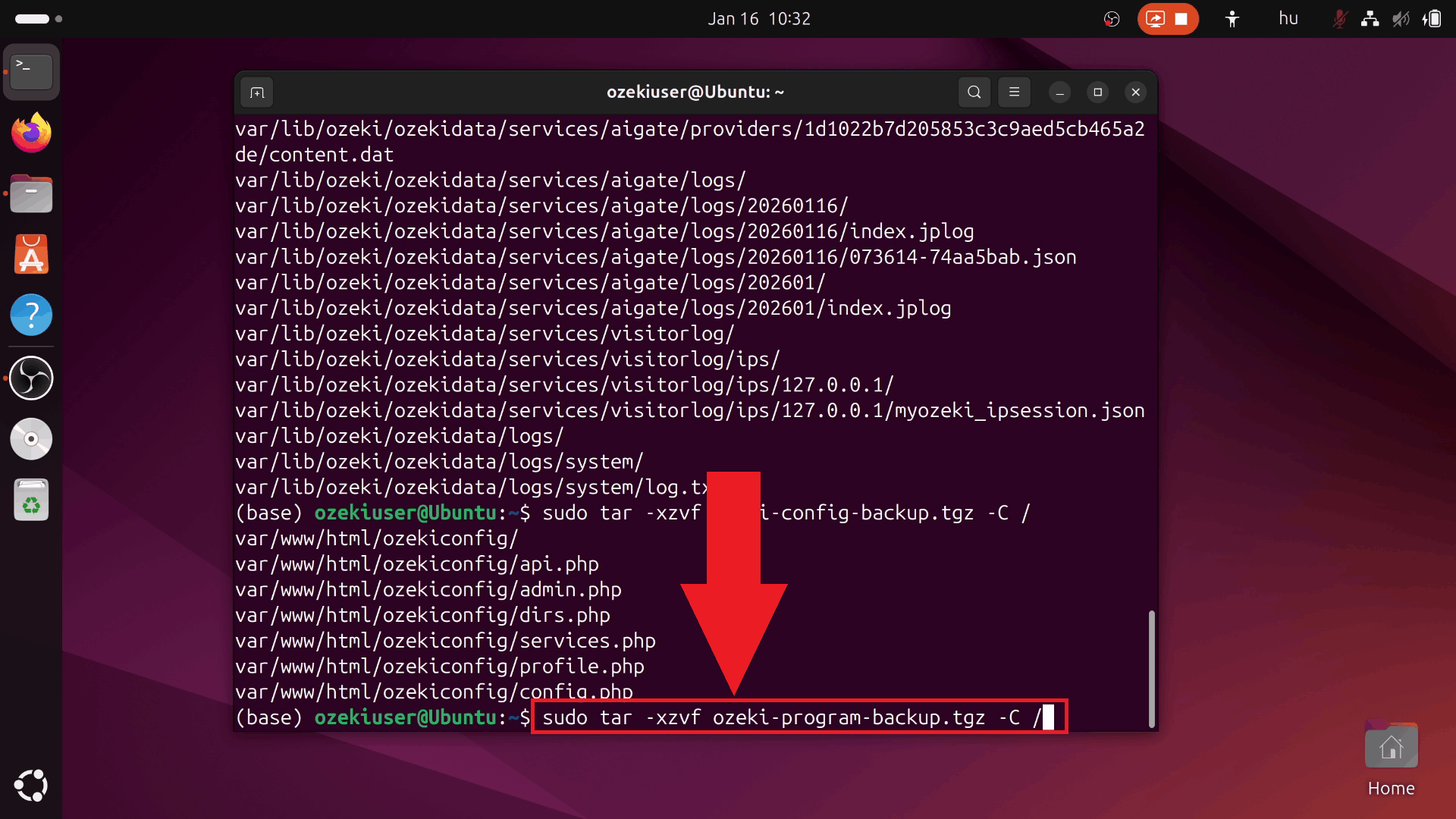Open terminal search with the magnifier icon

(x=974, y=92)
